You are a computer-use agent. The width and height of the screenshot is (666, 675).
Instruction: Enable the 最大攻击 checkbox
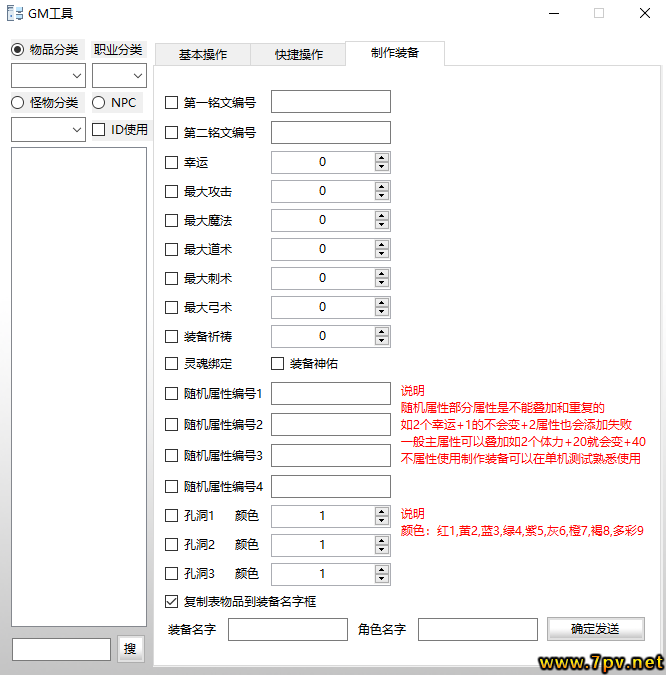[x=171, y=192]
